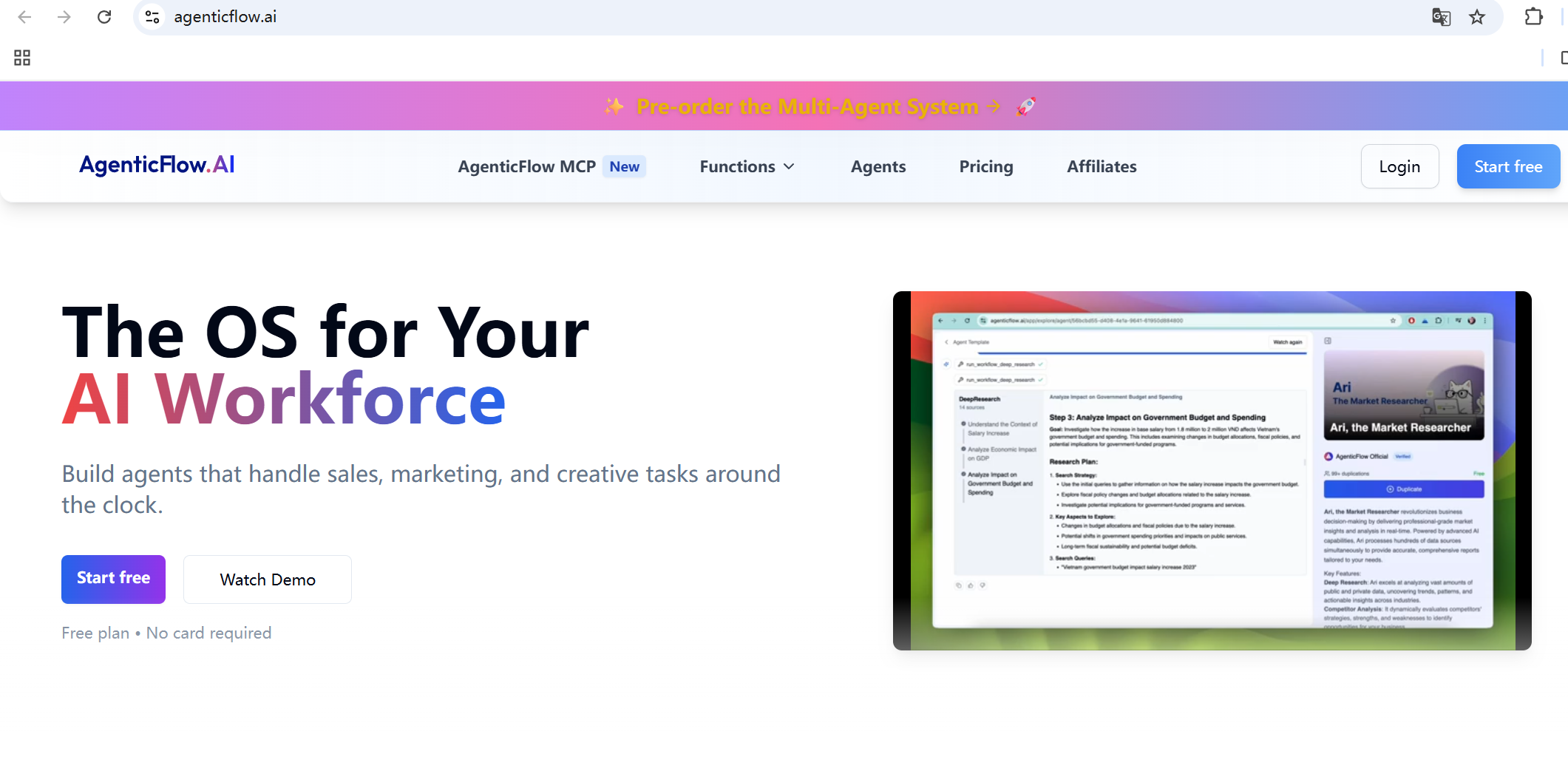1568x765 pixels.
Task: Reload the agenticflow.ai page
Action: (104, 16)
